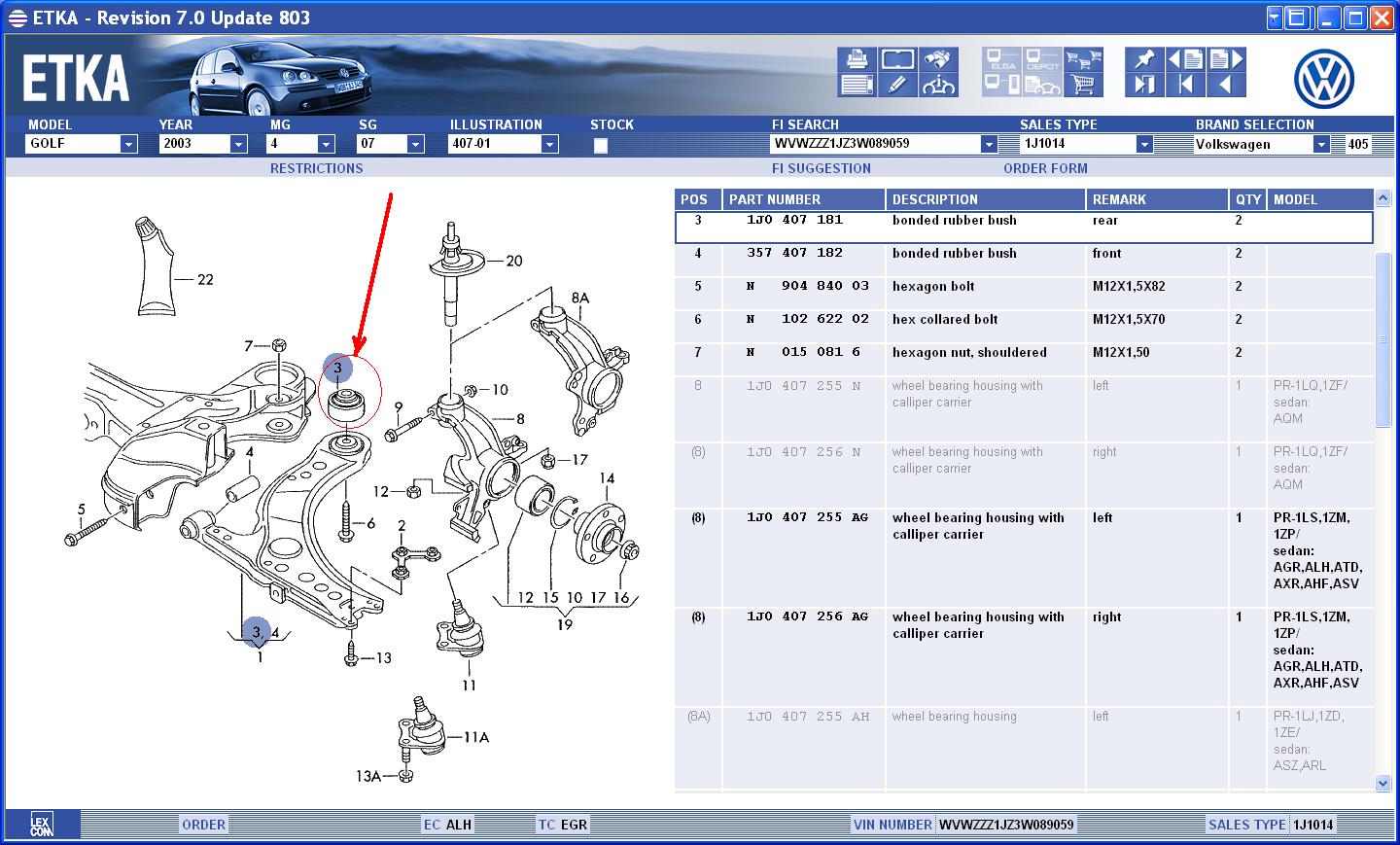Click the DEPOT link icon
This screenshot has height=845, width=1400.
[x=1042, y=60]
